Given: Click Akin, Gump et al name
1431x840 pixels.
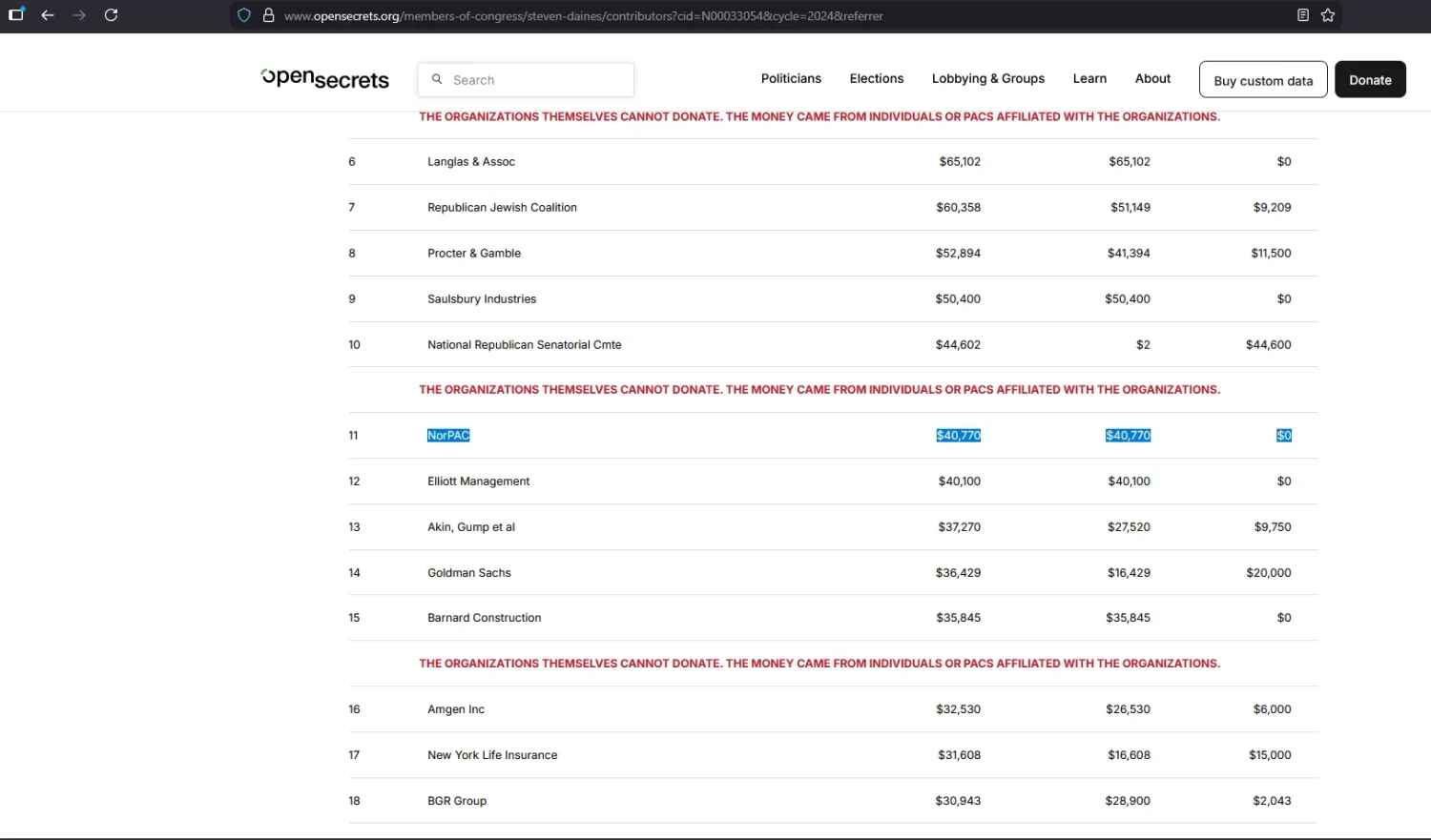Looking at the screenshot, I should pyautogui.click(x=471, y=527).
